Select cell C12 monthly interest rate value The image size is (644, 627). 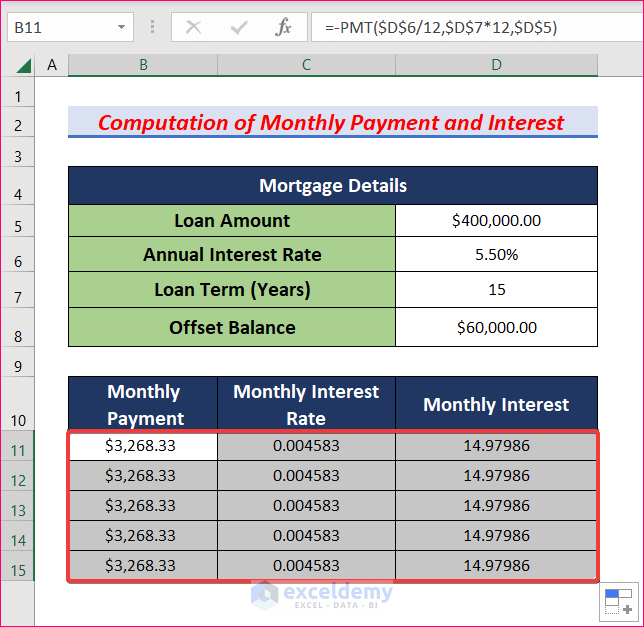click(306, 475)
